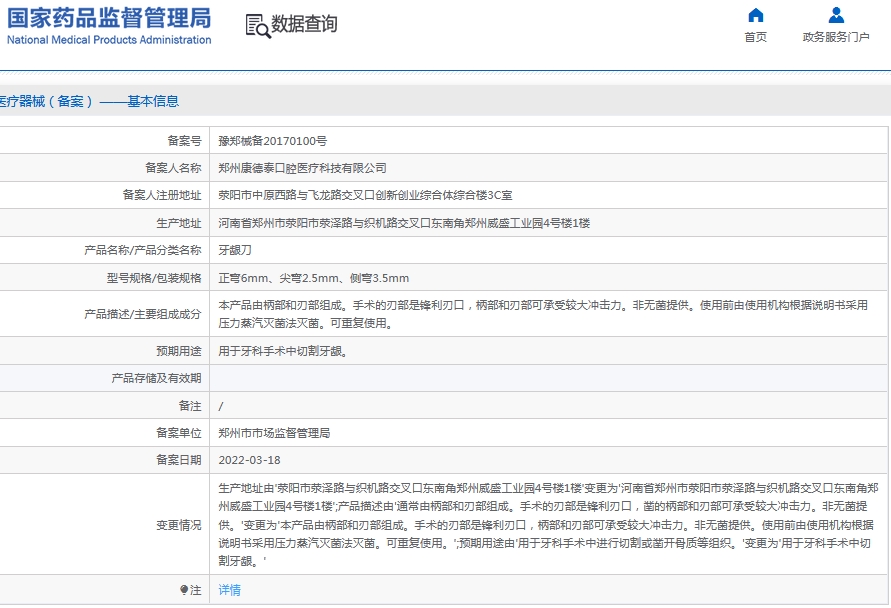Click the 产品存储及有效期 label
The height and width of the screenshot is (608, 891).
(156, 378)
